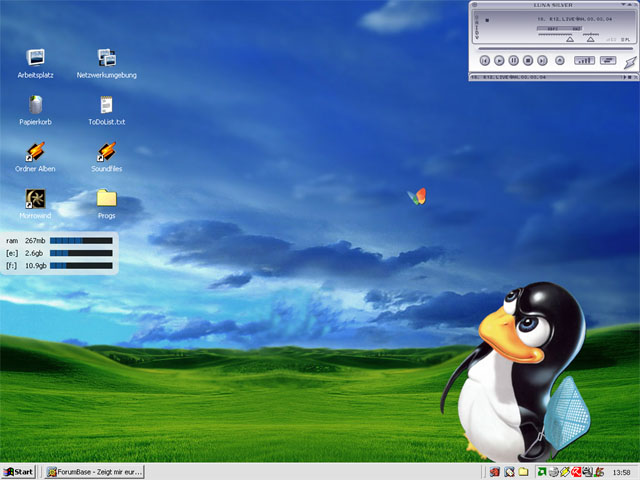Click Winamp previous track button
640x480 pixels.
pos(484,61)
